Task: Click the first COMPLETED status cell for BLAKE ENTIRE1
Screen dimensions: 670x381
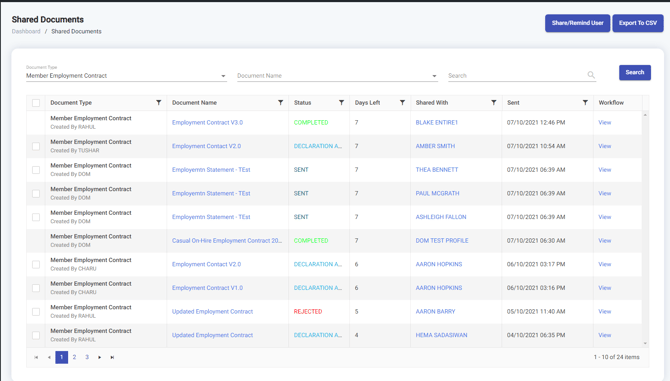Action: (x=311, y=123)
